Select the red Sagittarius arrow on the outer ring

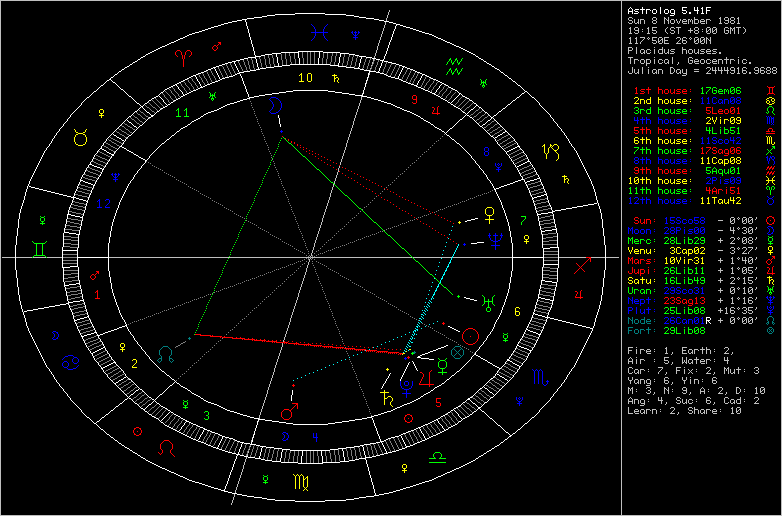(582, 267)
